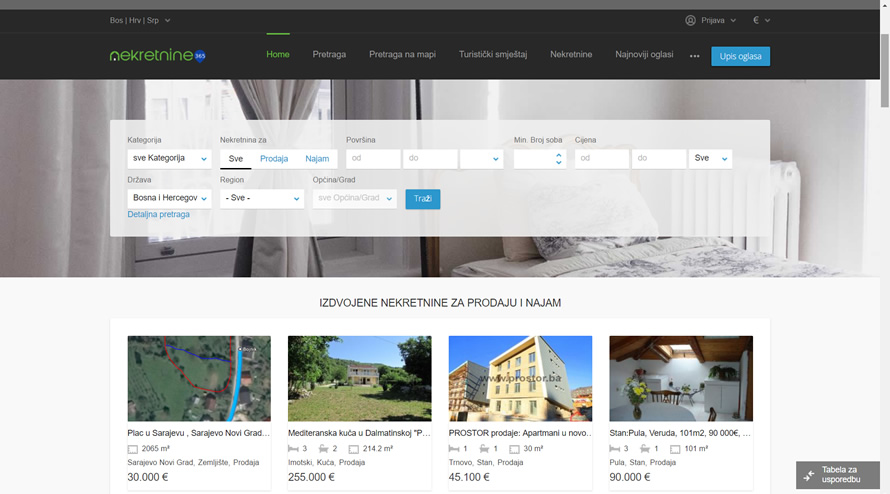The image size is (890, 494).
Task: Open the Prijava user account menu
Action: 710,20
